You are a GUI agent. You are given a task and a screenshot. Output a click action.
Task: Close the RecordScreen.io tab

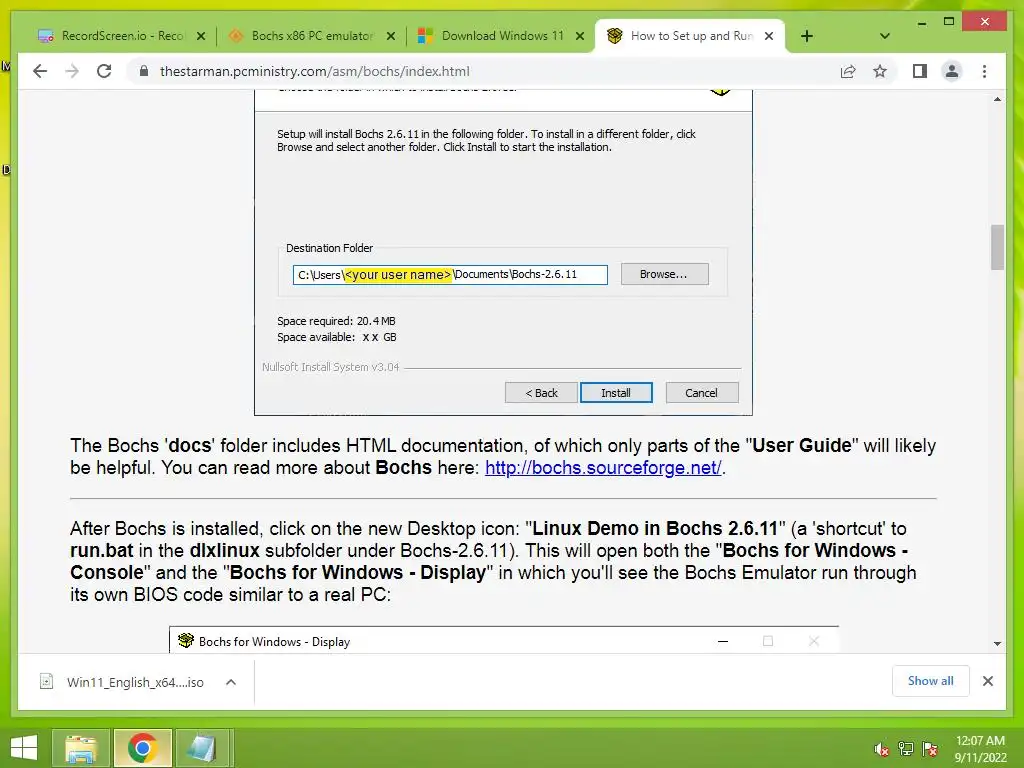[201, 36]
